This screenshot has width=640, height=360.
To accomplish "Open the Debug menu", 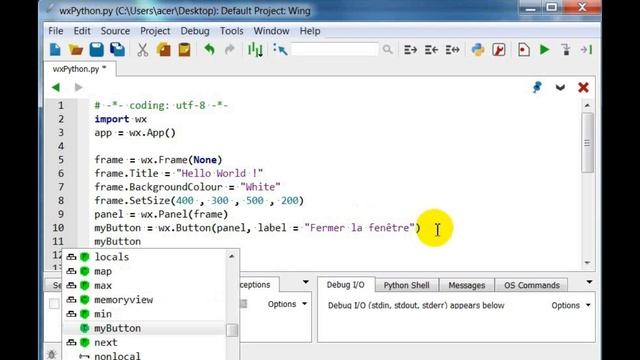I will [x=195, y=31].
